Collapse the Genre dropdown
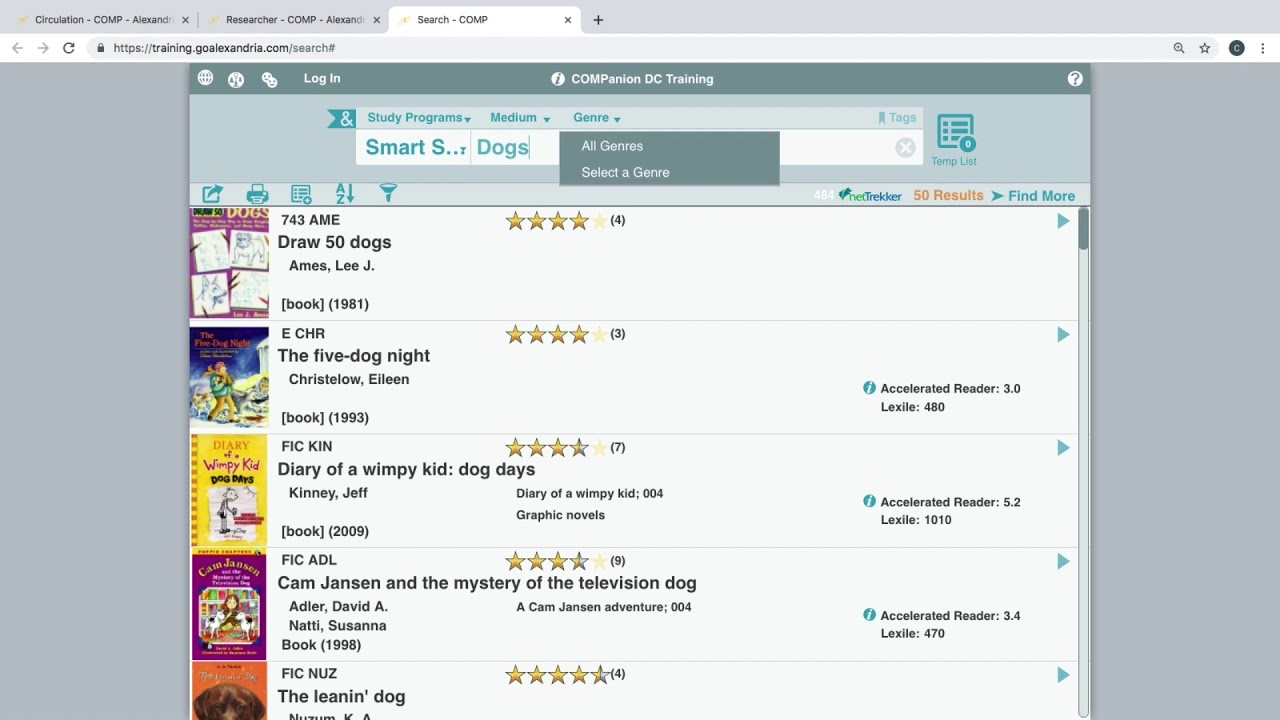The image size is (1280, 720). (597, 118)
